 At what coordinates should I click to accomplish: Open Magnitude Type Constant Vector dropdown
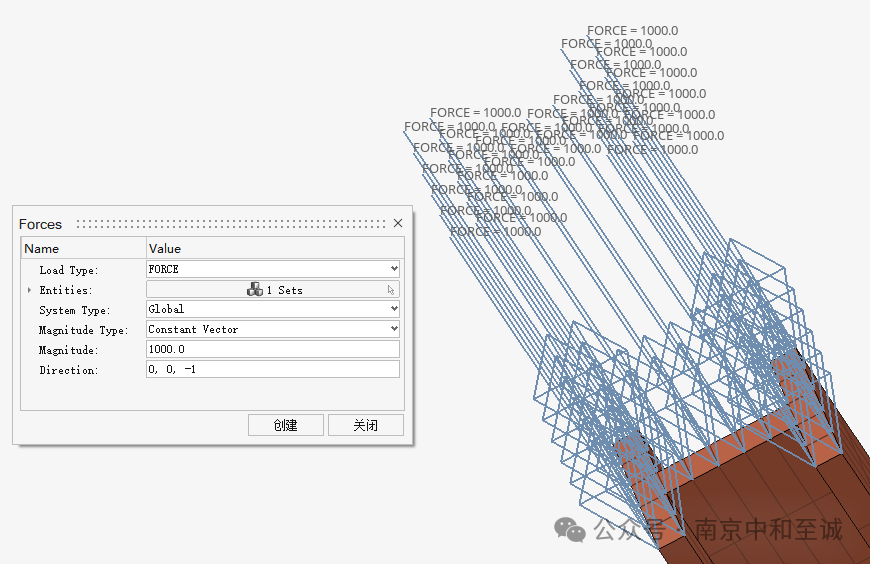pyautogui.click(x=273, y=329)
